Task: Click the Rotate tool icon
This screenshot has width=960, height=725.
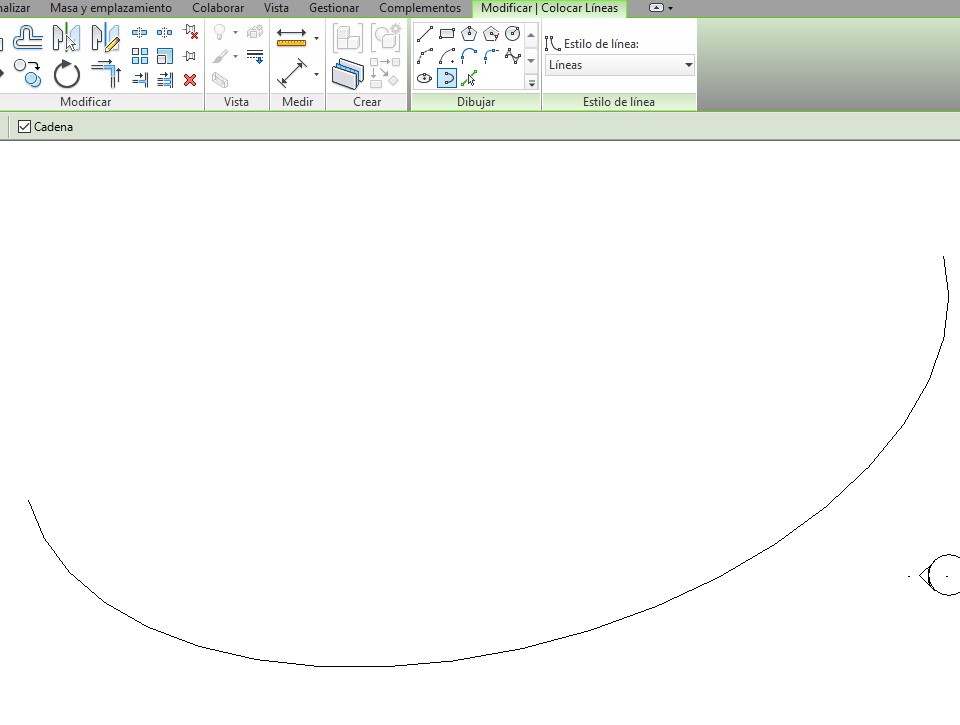Action: [x=67, y=75]
